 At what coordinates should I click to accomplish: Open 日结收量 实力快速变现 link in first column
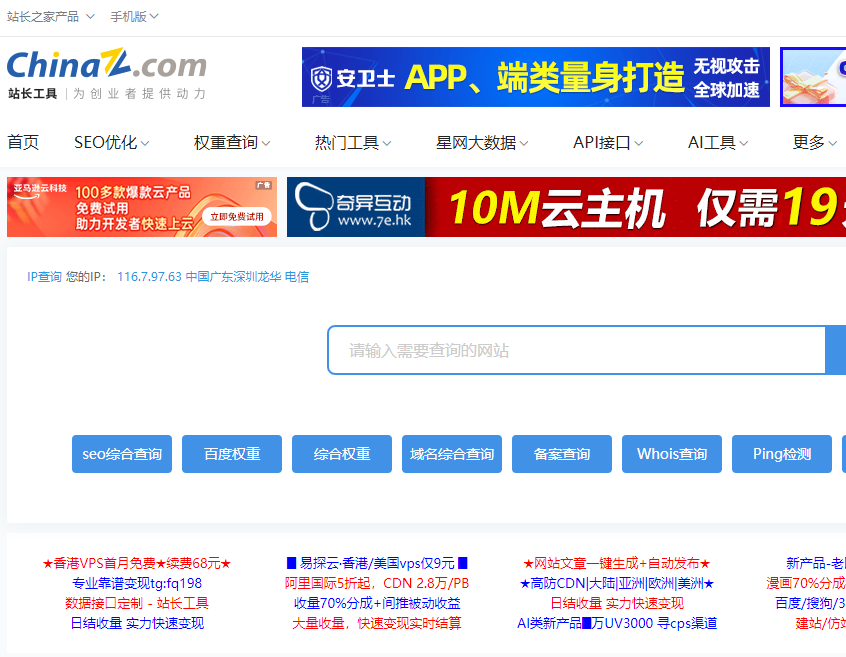coord(137,624)
